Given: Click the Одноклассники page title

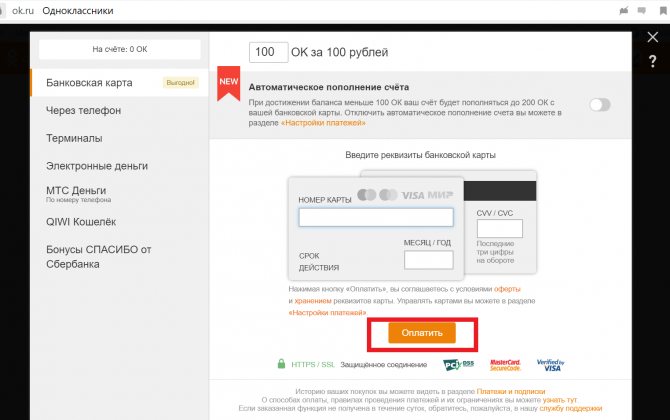Looking at the screenshot, I should (x=78, y=11).
